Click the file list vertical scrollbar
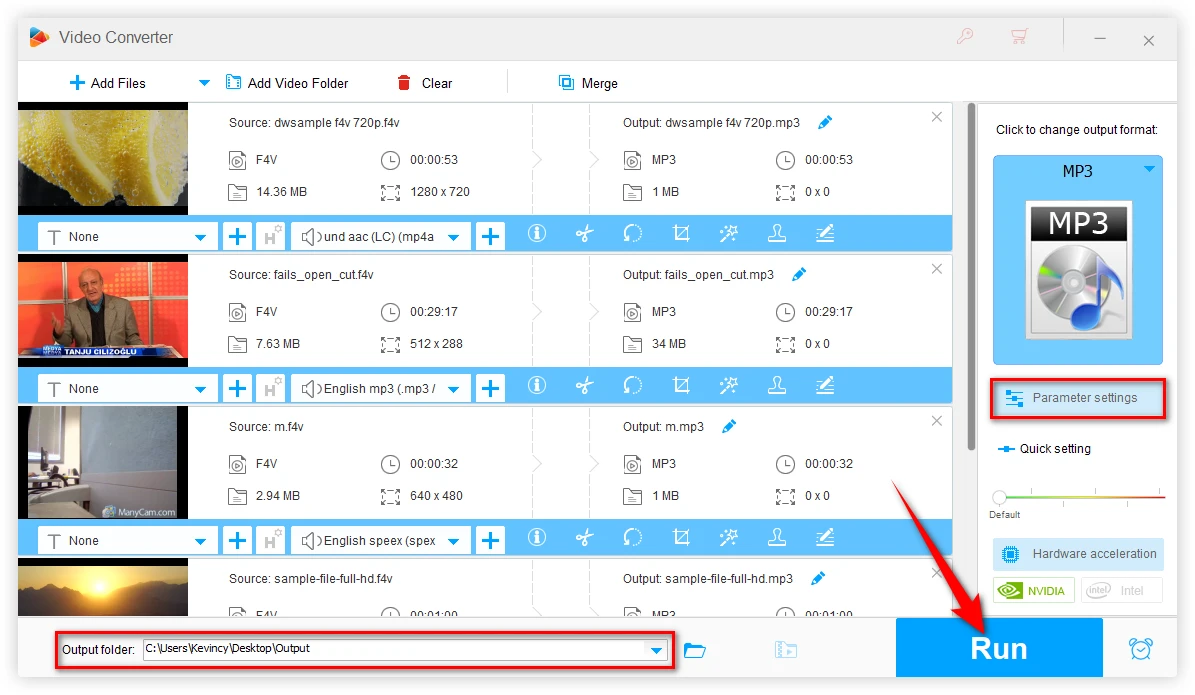Viewport: 1195px width, 695px height. 971,277
